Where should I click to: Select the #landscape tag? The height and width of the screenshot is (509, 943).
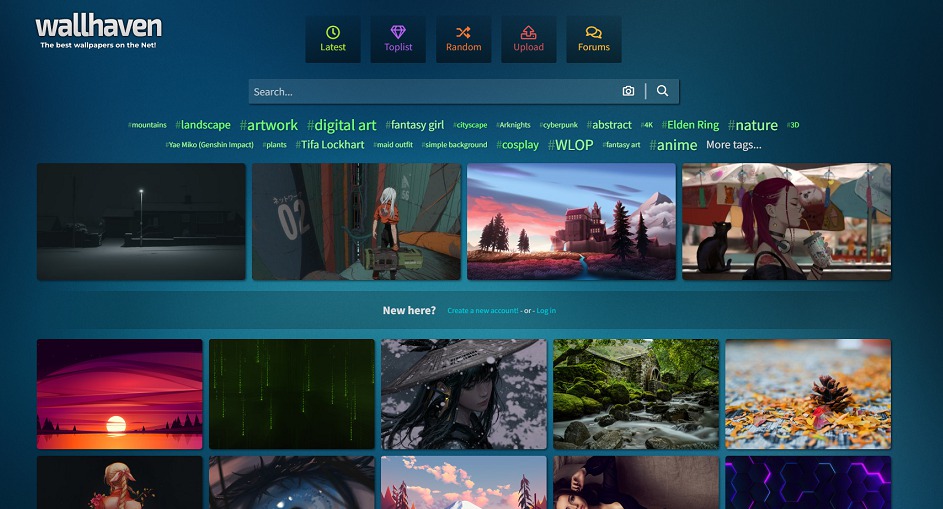tap(203, 125)
